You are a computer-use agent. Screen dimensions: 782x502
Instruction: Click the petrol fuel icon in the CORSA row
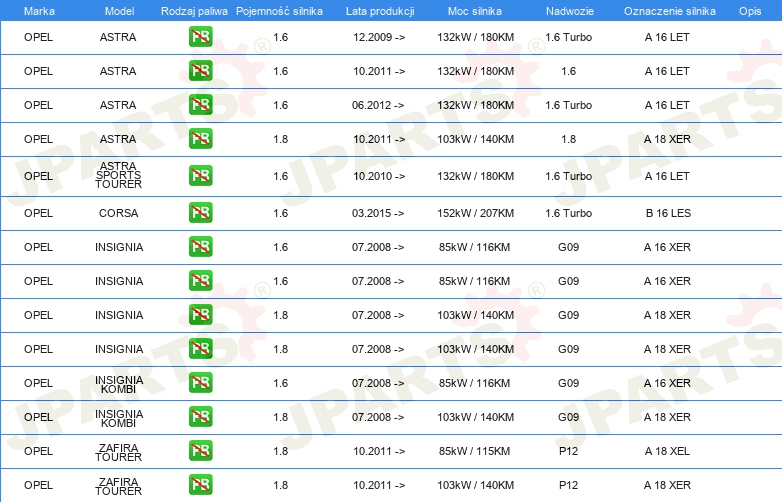200,213
